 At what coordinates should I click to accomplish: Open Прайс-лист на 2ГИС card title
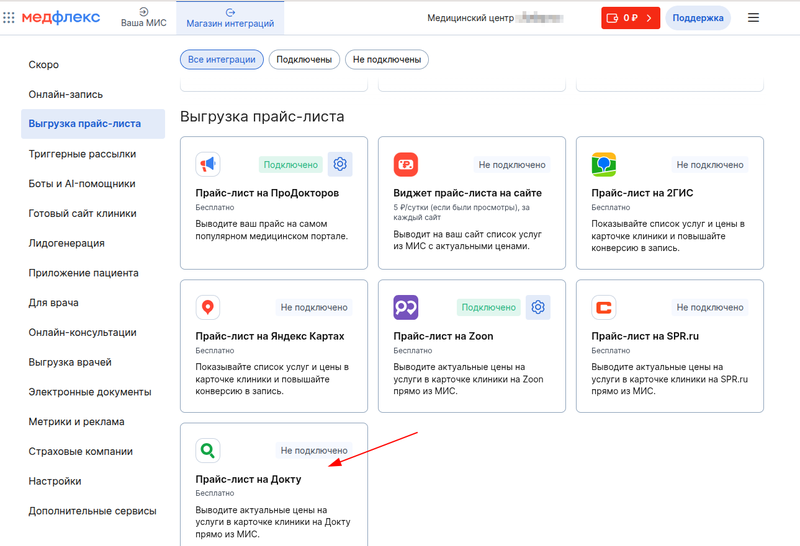[642, 193]
